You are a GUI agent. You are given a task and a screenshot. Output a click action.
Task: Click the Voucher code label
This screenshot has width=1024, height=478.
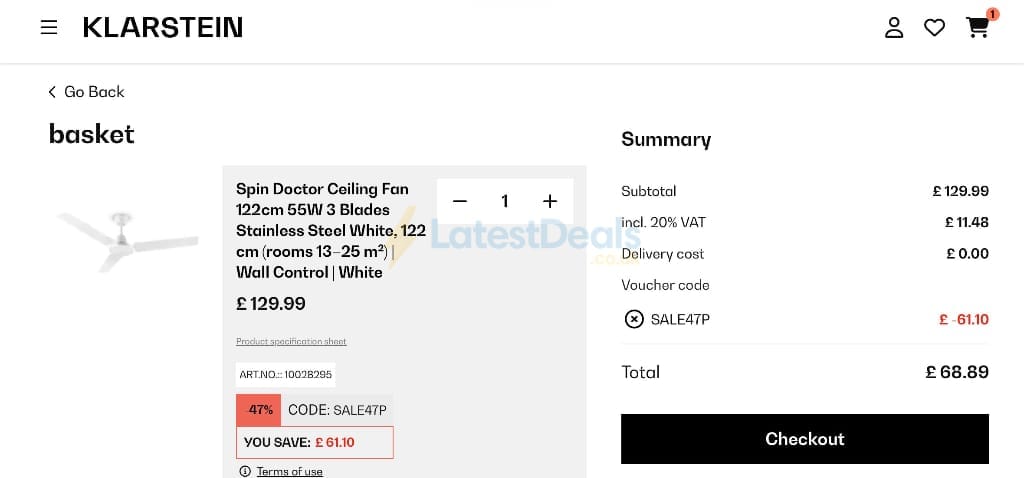(665, 285)
